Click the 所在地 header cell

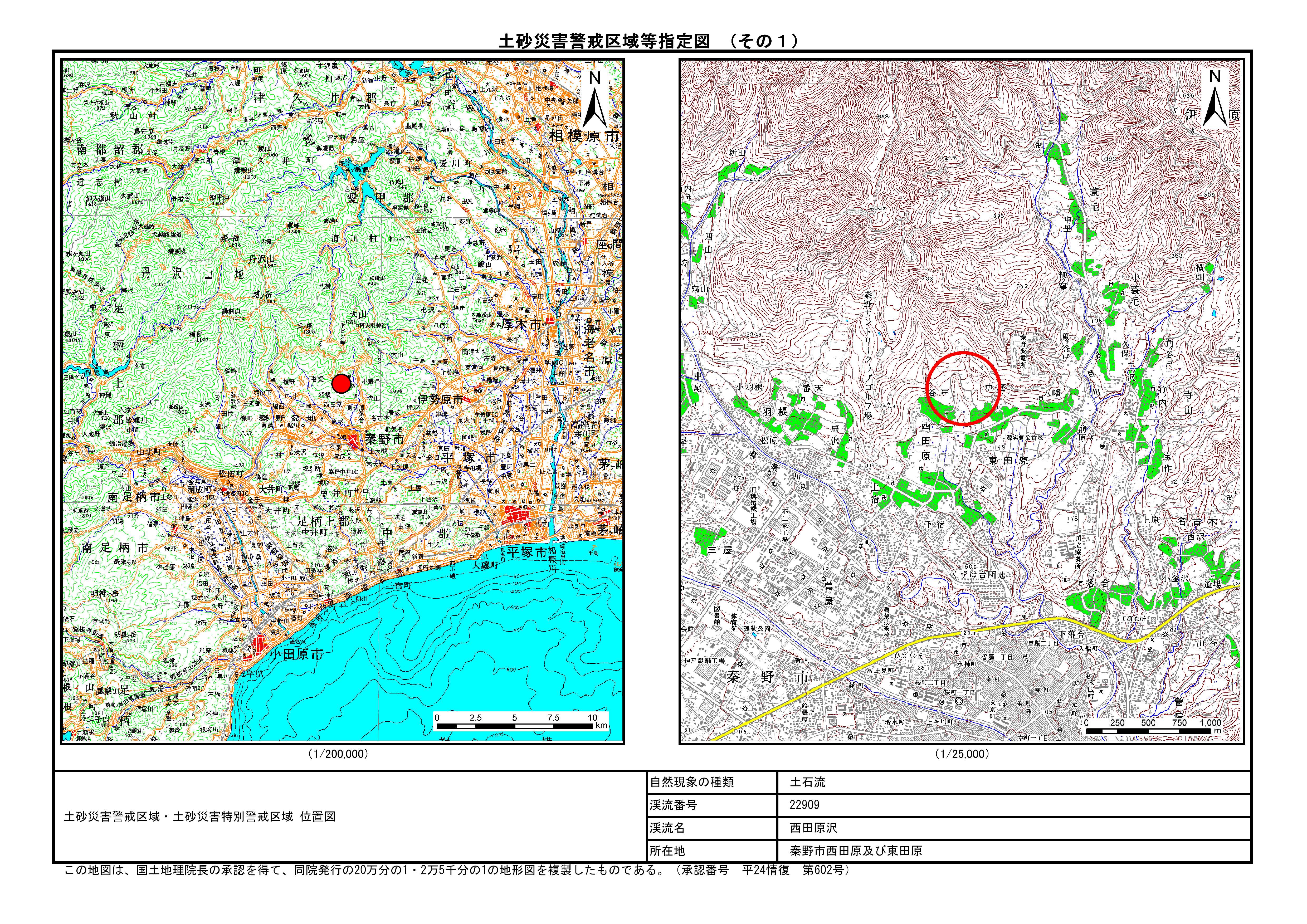click(x=668, y=850)
